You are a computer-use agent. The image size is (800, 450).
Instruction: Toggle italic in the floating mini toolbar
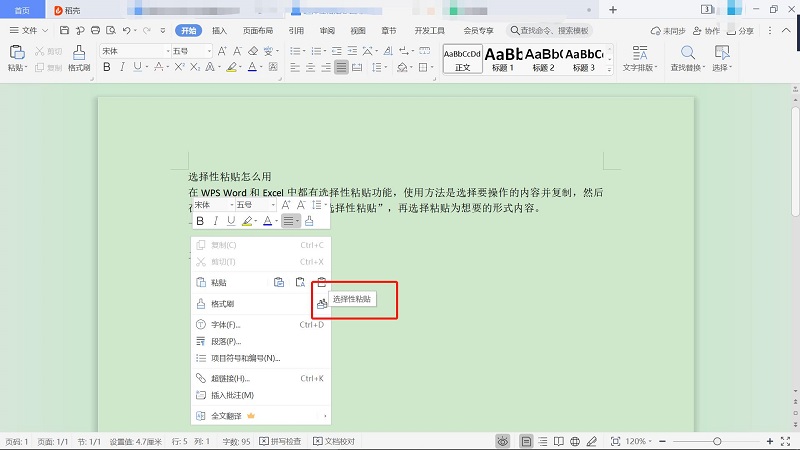pos(216,221)
